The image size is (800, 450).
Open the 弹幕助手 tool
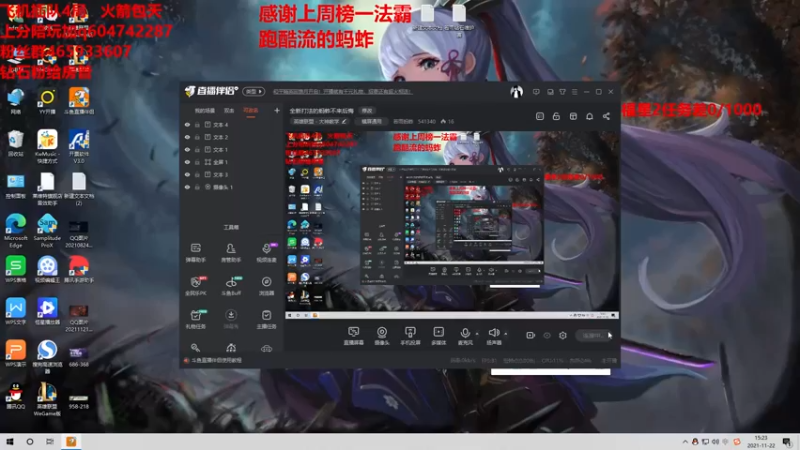[195, 253]
